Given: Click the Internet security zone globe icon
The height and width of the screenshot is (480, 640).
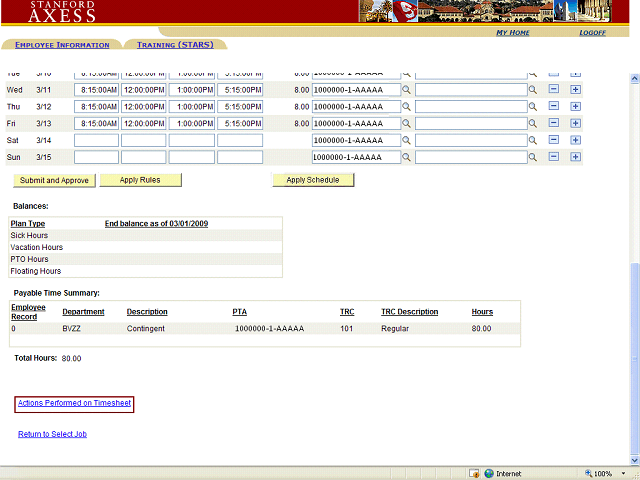Looking at the screenshot, I should [x=489, y=473].
